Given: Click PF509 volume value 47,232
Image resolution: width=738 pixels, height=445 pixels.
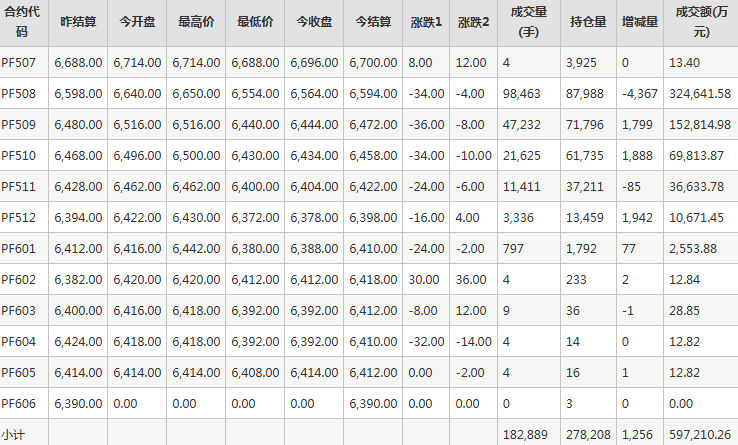Looking at the screenshot, I should 521,125.
